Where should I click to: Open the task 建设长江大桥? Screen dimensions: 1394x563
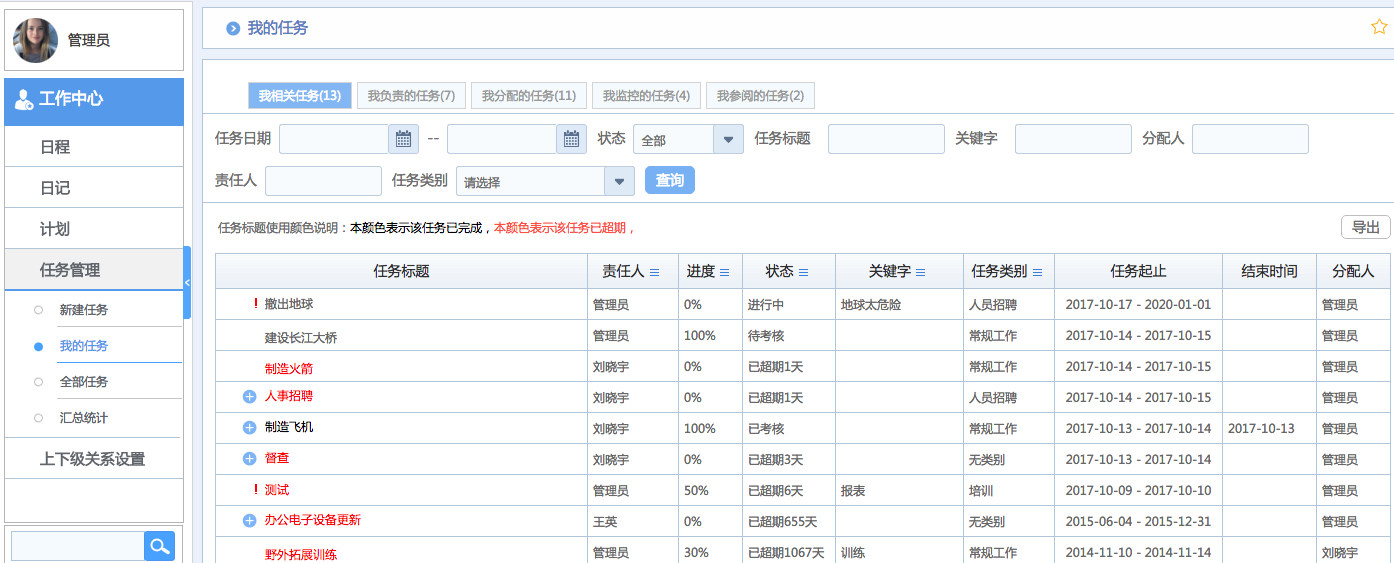301,337
